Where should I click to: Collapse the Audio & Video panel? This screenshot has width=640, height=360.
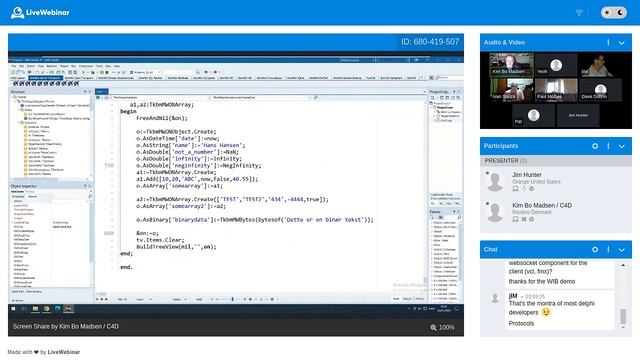(622, 42)
